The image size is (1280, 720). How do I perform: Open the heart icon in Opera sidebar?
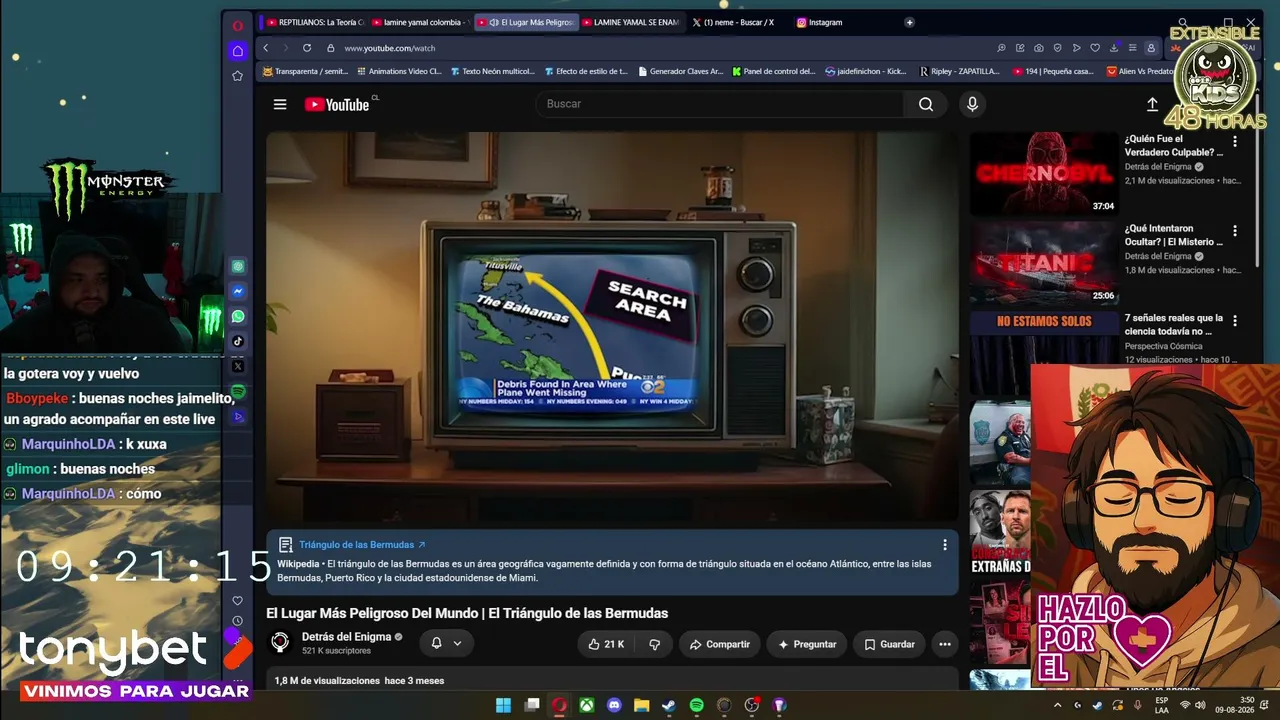coord(237,600)
